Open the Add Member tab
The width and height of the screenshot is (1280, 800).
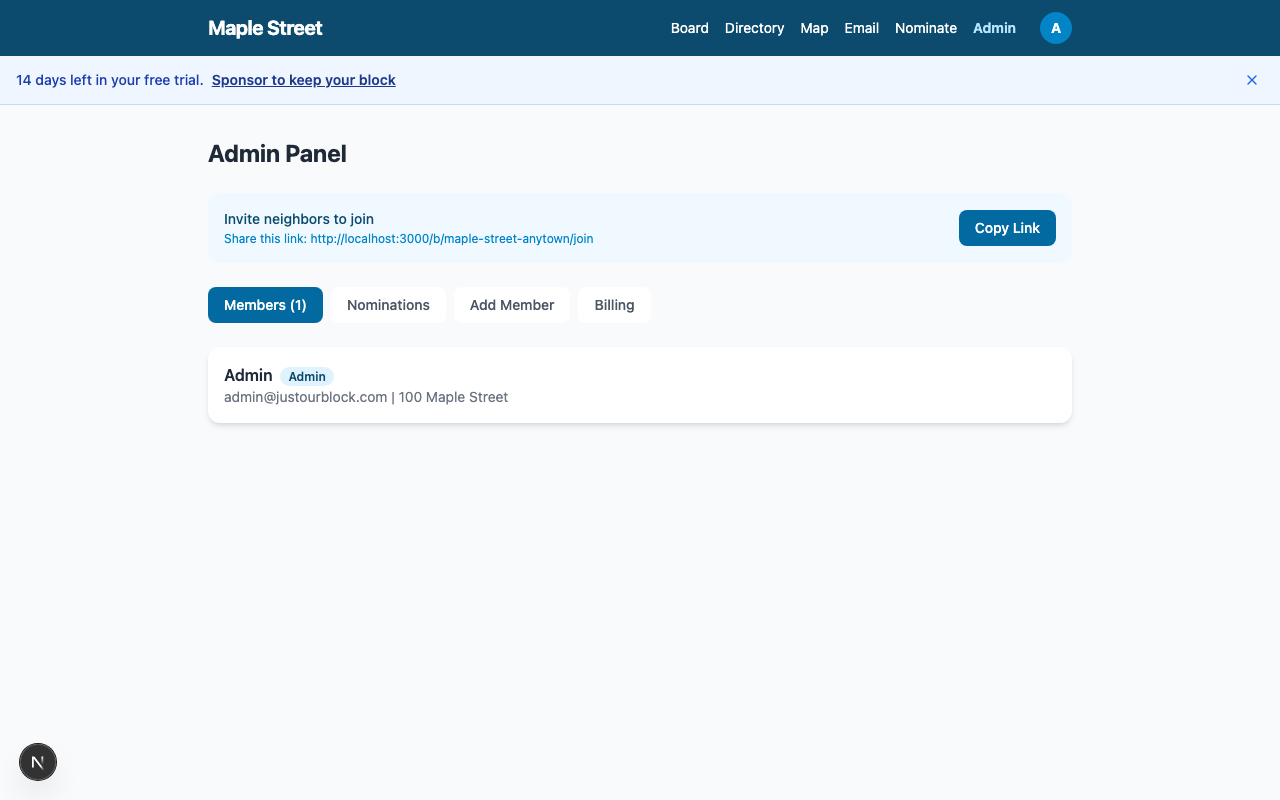click(x=511, y=305)
